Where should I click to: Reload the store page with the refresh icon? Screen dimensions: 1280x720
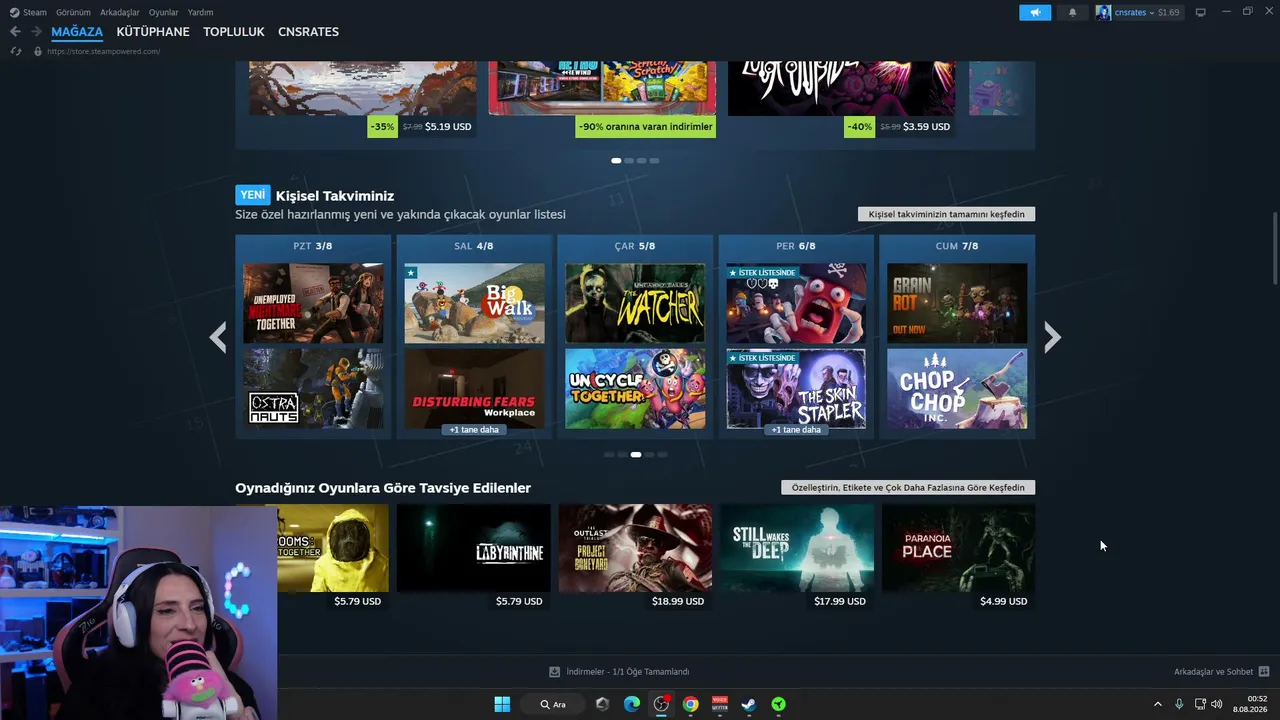(16, 51)
